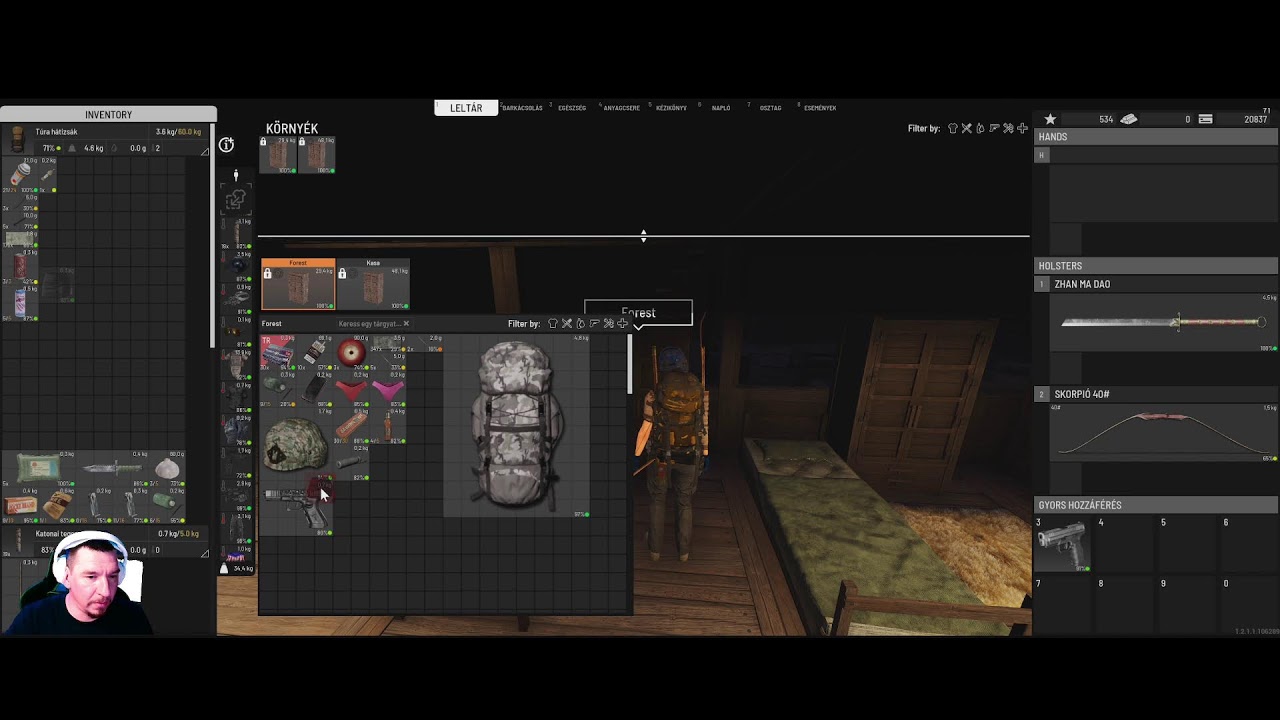Filter Forest chest by medical plus icon
Screen dimensions: 1280x720
click(622, 324)
